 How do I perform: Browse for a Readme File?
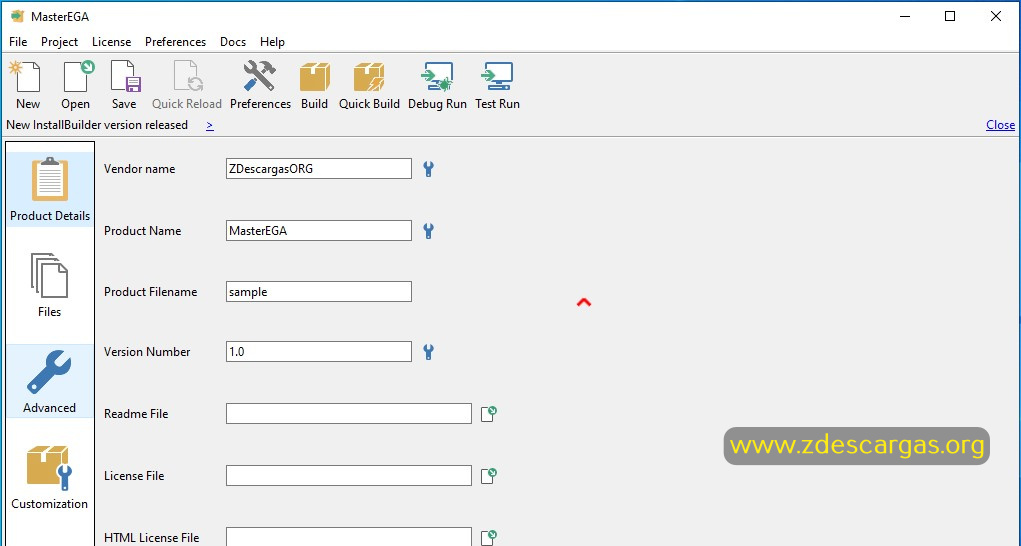point(489,414)
